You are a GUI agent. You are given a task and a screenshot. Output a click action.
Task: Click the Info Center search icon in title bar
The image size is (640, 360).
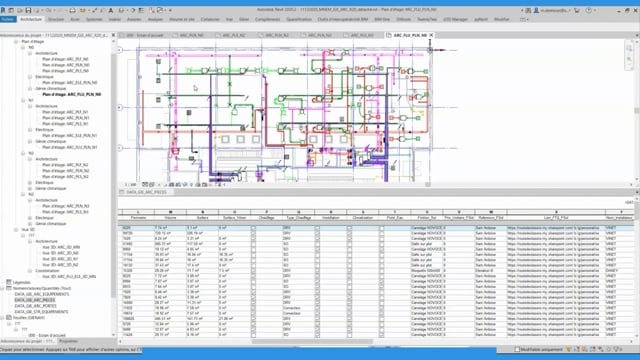[x=528, y=10]
